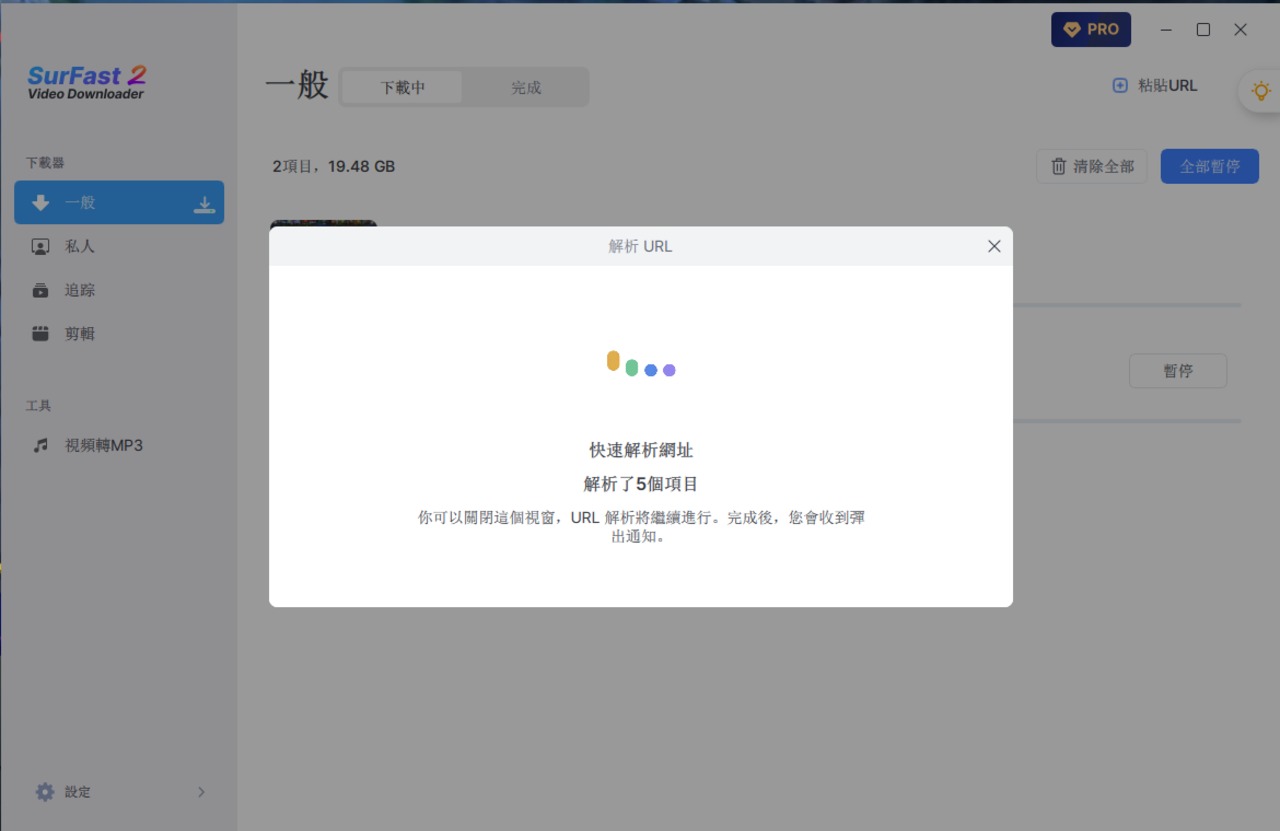Click the 剪輯 clip sidebar icon

[41, 334]
